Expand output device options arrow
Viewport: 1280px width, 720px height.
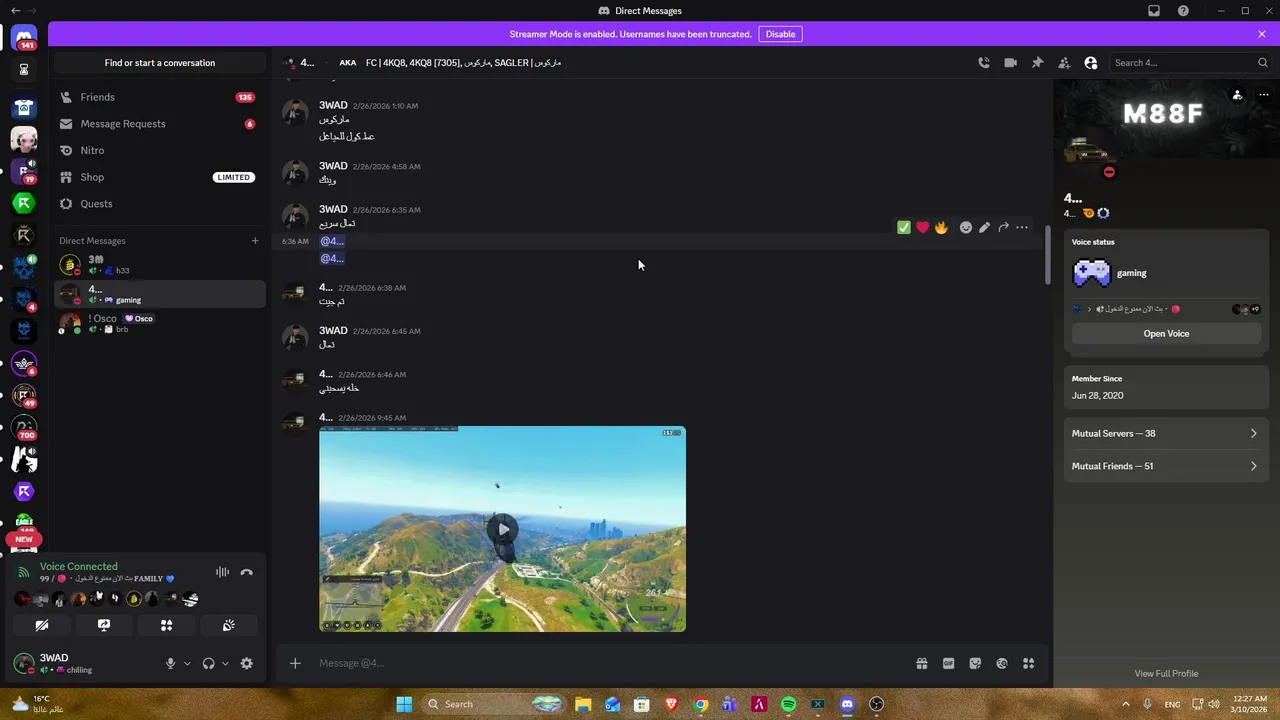point(225,664)
